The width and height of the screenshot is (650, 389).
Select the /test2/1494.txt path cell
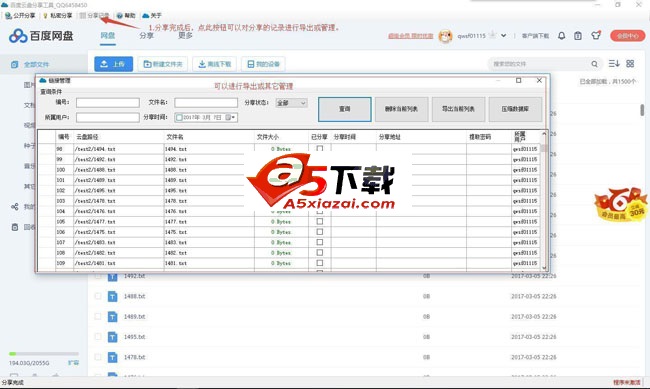119,149
